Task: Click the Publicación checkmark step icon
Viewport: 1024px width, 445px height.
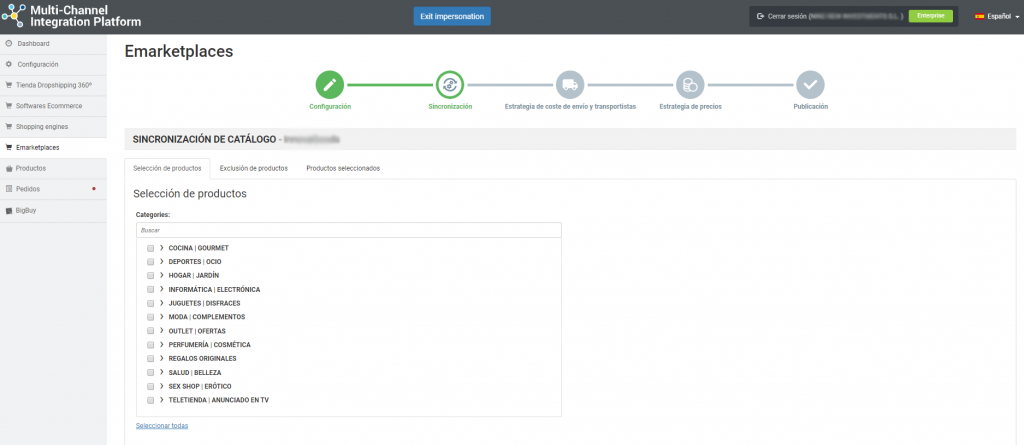Action: 810,85
